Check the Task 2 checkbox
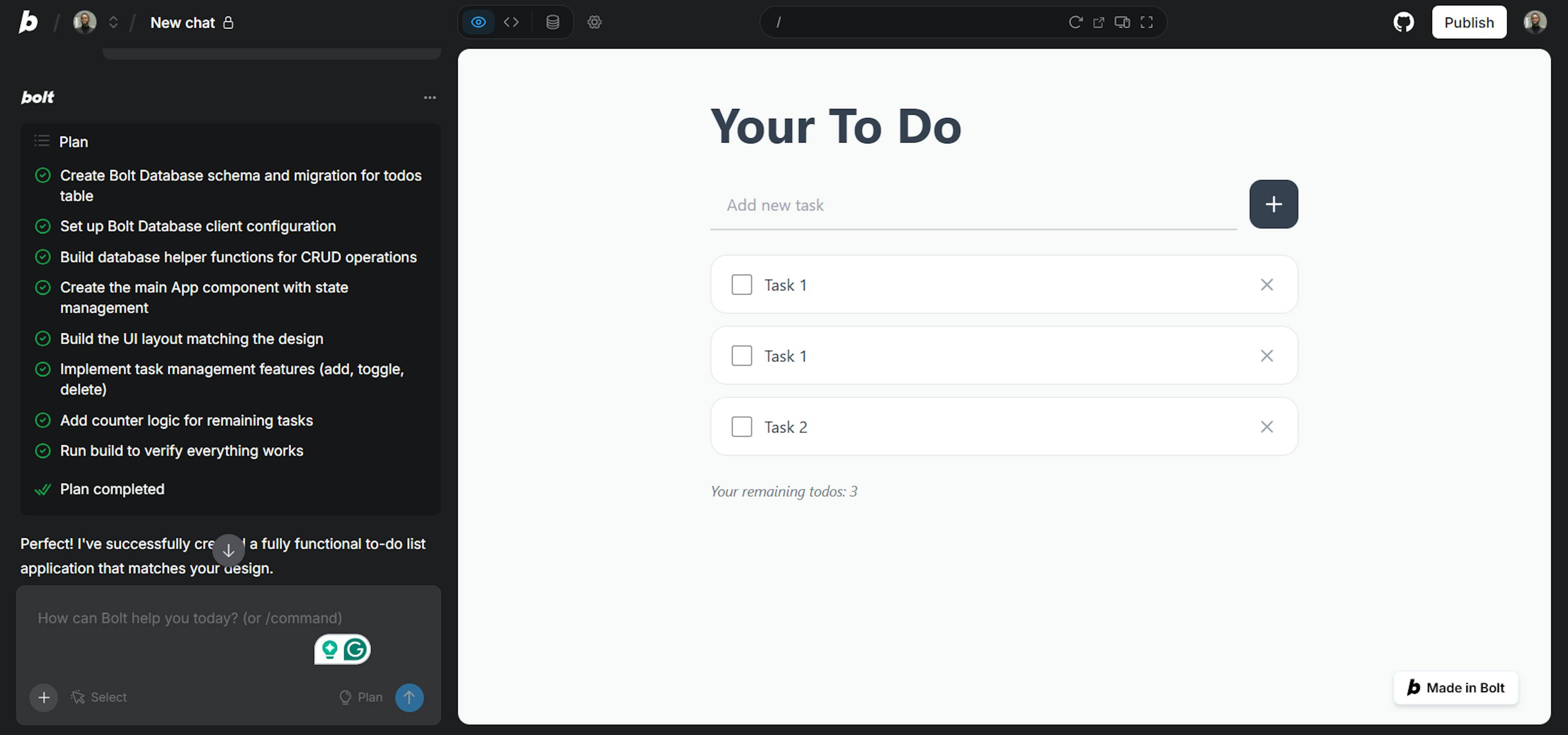 (x=742, y=427)
